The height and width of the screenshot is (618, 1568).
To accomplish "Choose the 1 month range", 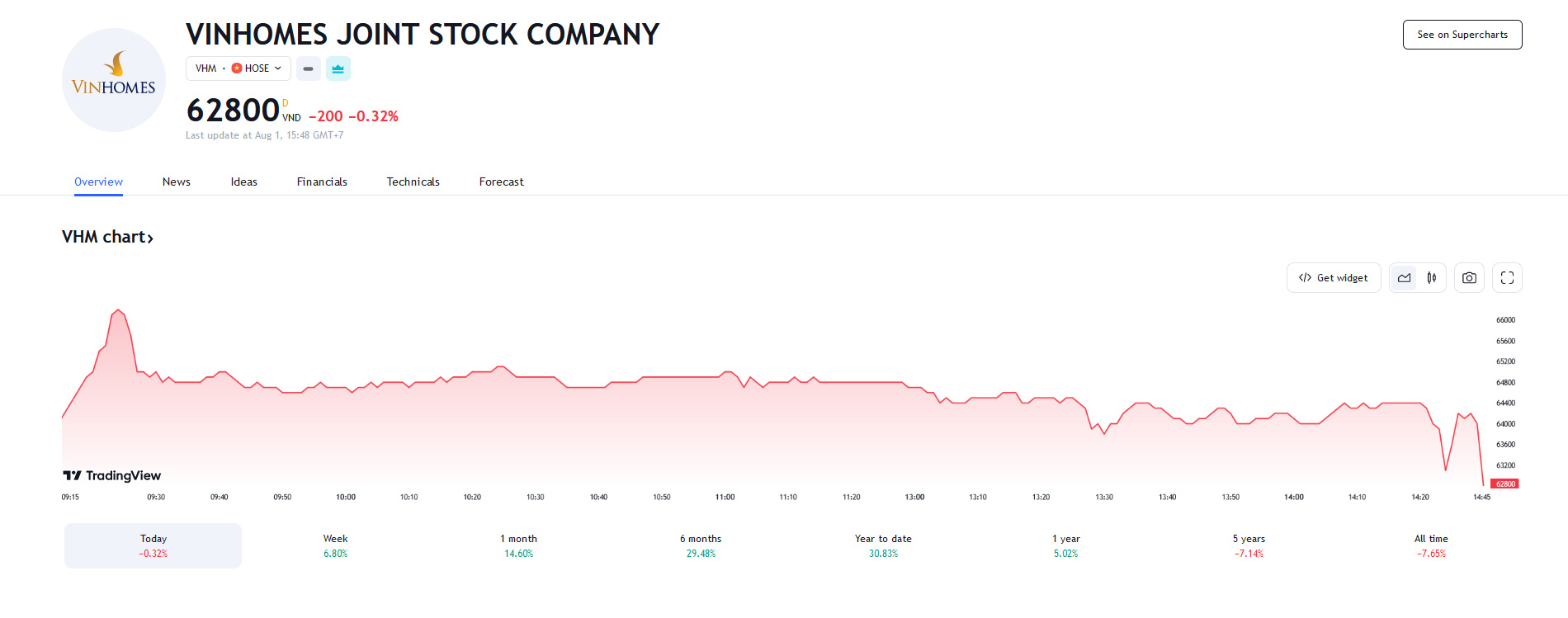I will click(x=518, y=545).
